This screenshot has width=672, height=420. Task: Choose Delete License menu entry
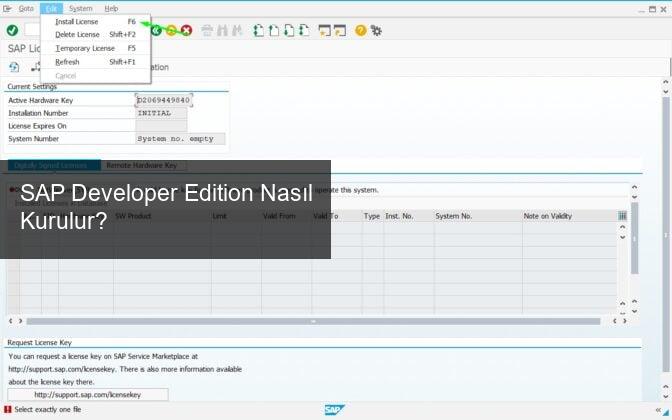[x=77, y=34]
